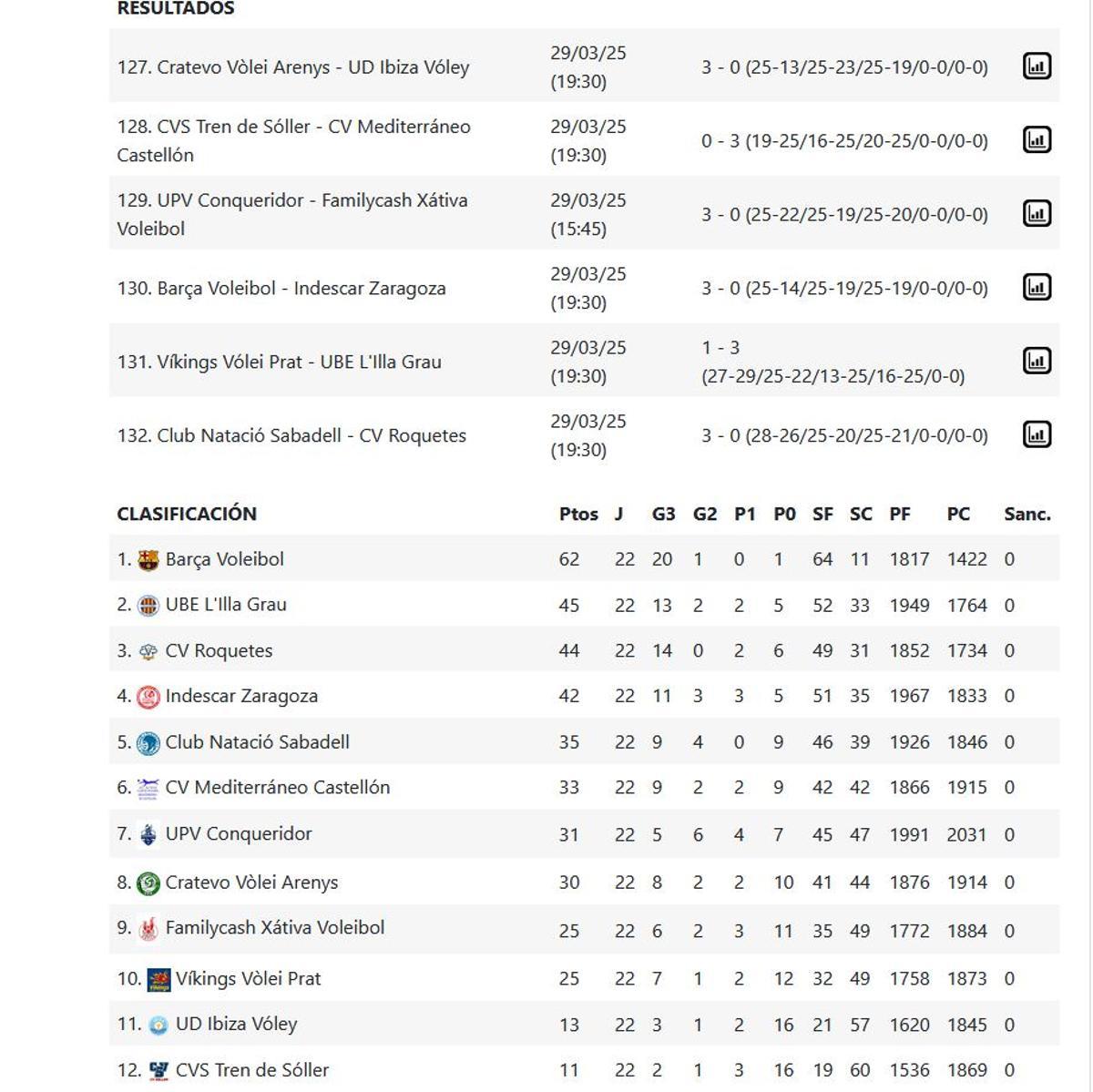1093x1092 pixels.
Task: Click the RESULTADOS section heading
Action: (x=174, y=9)
